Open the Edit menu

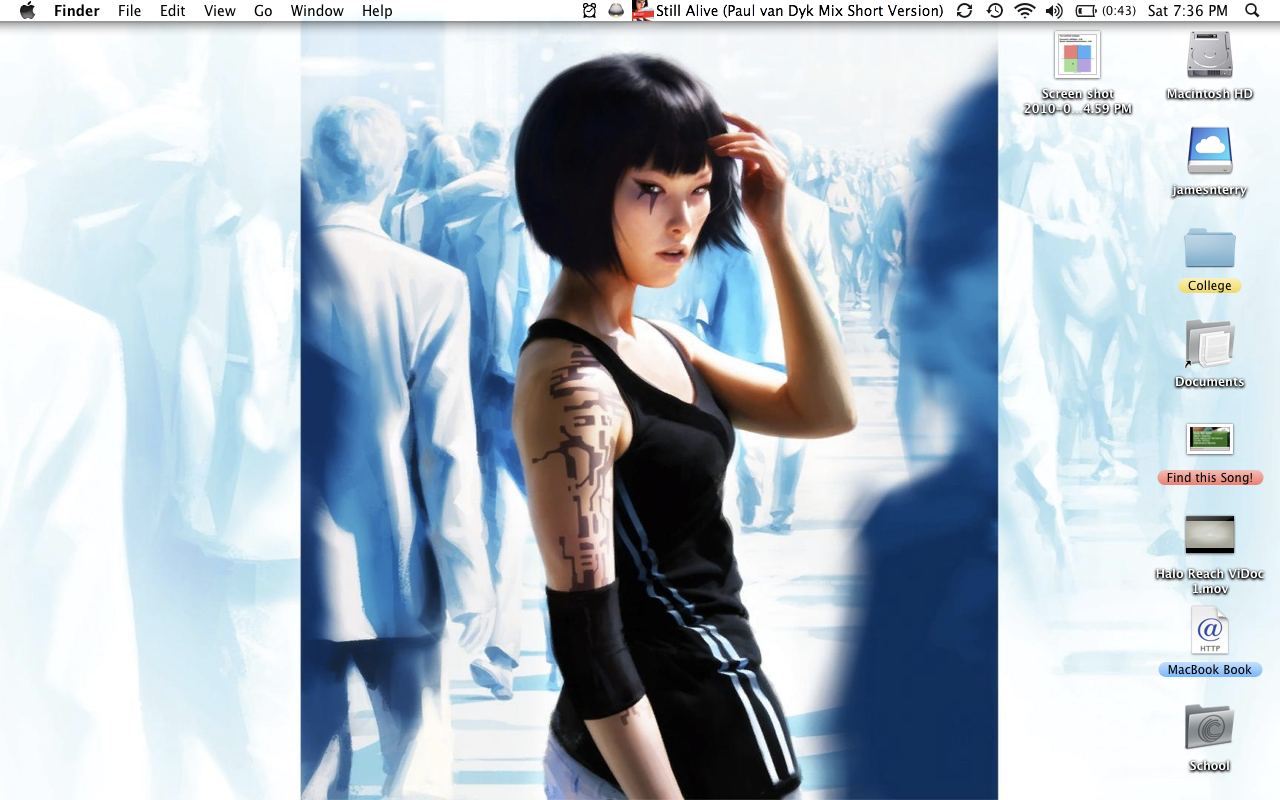[x=173, y=11]
